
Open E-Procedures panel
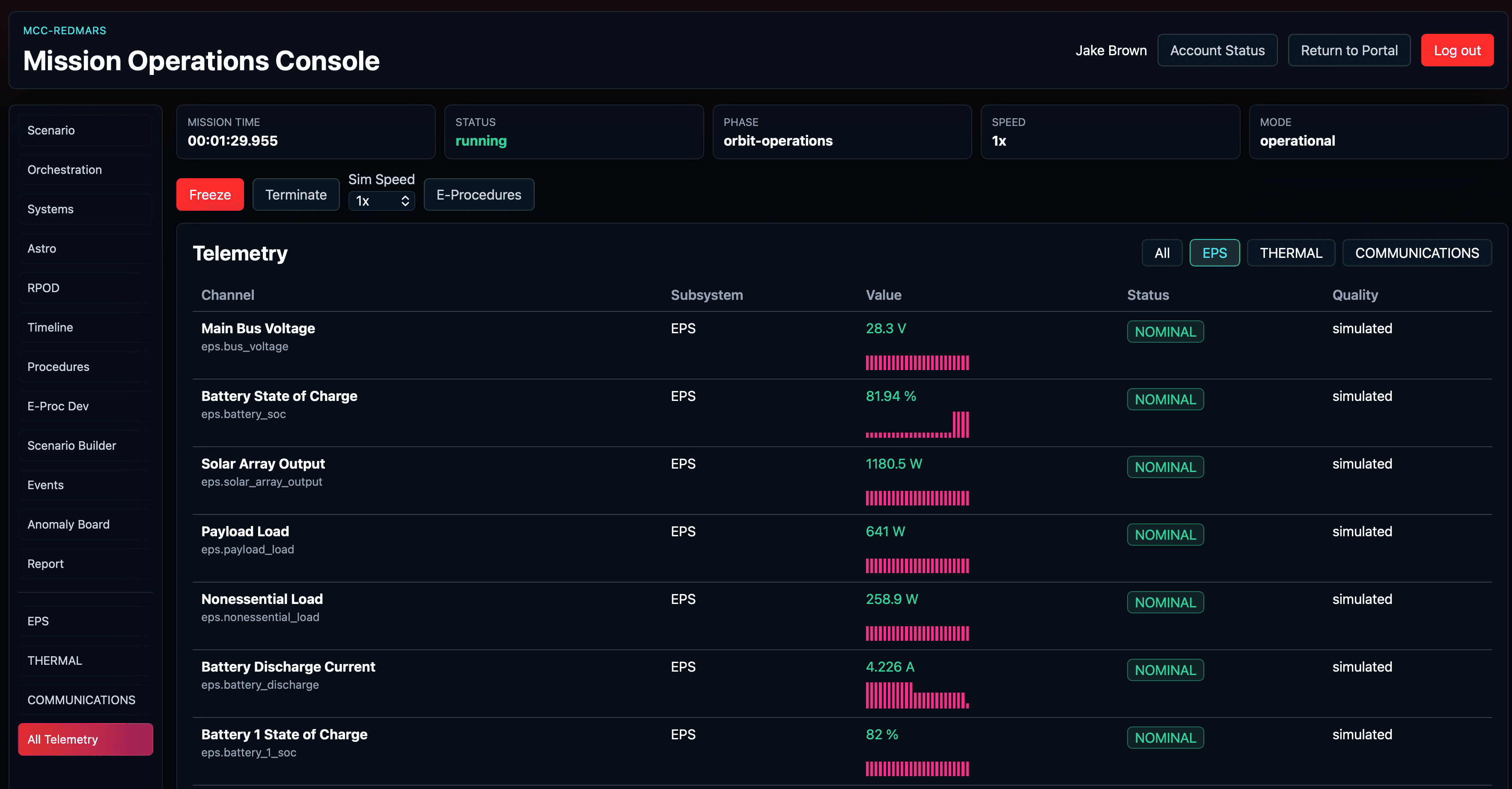(x=479, y=194)
